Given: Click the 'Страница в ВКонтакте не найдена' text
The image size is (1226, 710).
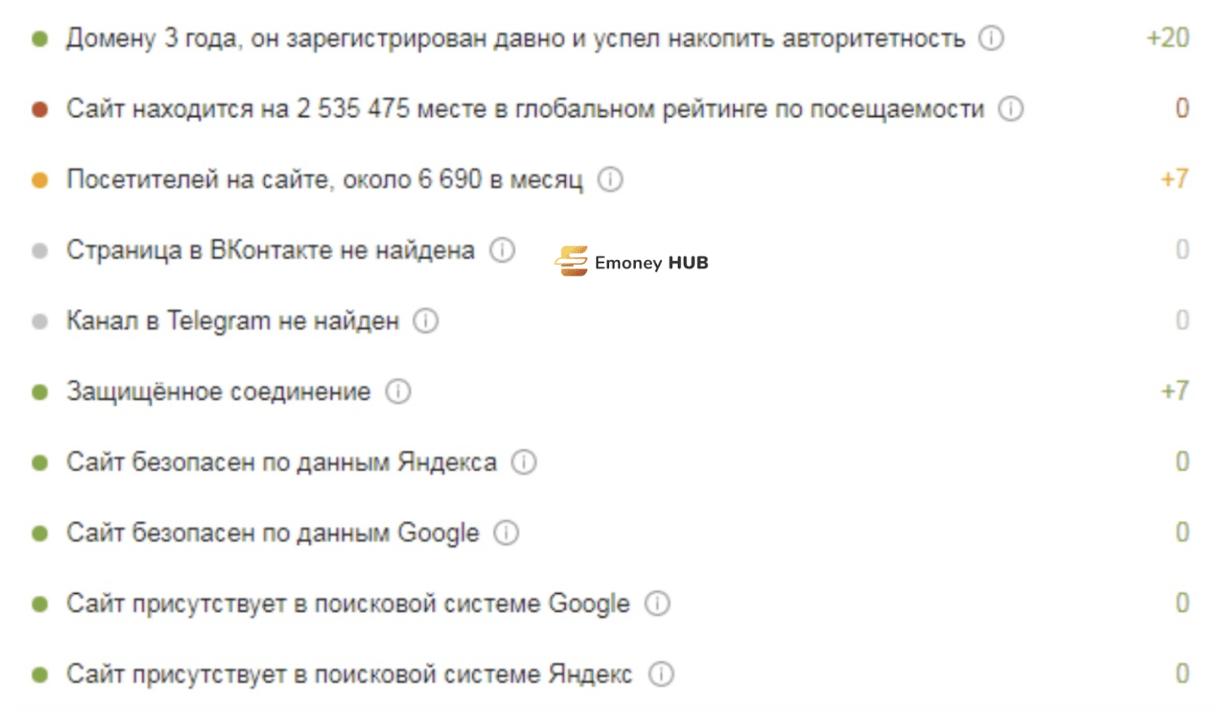Looking at the screenshot, I should [270, 251].
